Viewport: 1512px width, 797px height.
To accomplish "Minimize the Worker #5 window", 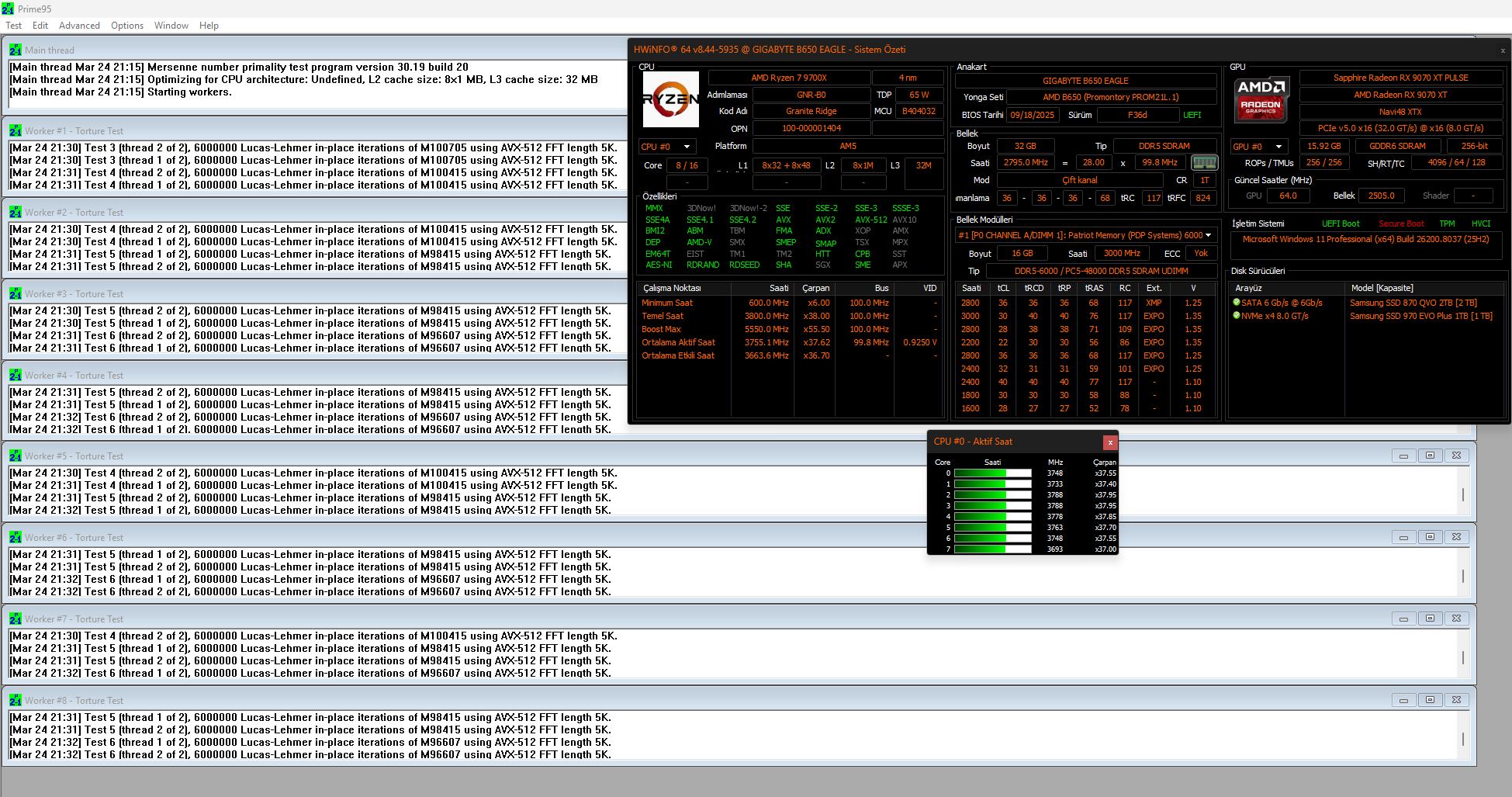I will pyautogui.click(x=1403, y=456).
